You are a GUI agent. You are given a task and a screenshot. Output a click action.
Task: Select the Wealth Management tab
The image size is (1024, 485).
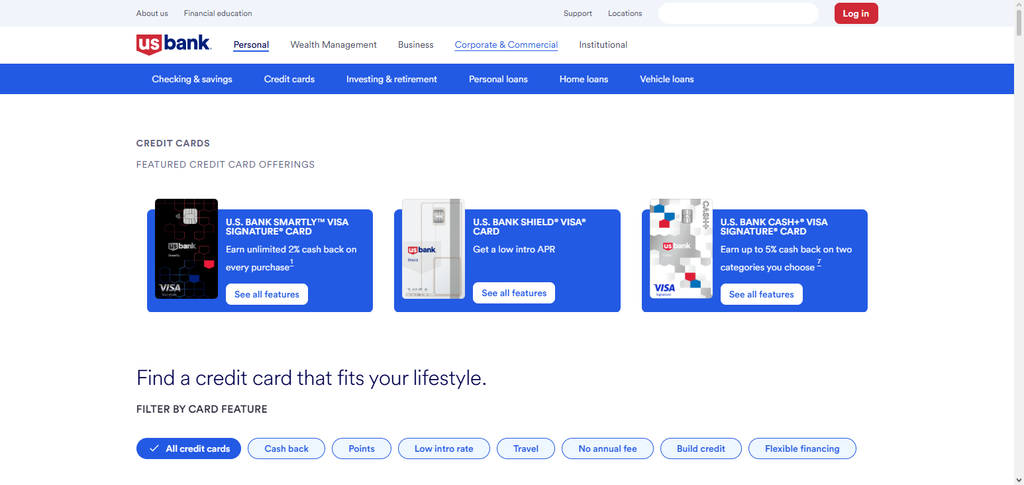coord(333,45)
